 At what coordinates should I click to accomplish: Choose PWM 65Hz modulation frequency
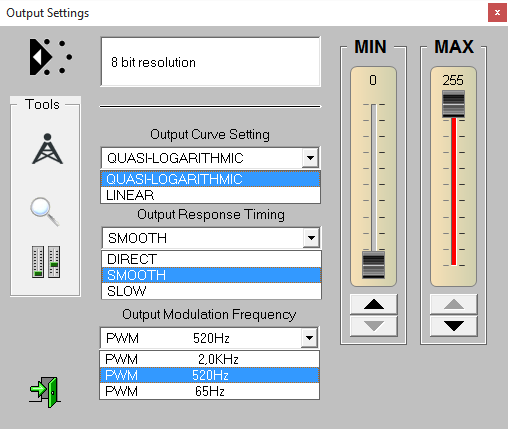pyautogui.click(x=209, y=391)
